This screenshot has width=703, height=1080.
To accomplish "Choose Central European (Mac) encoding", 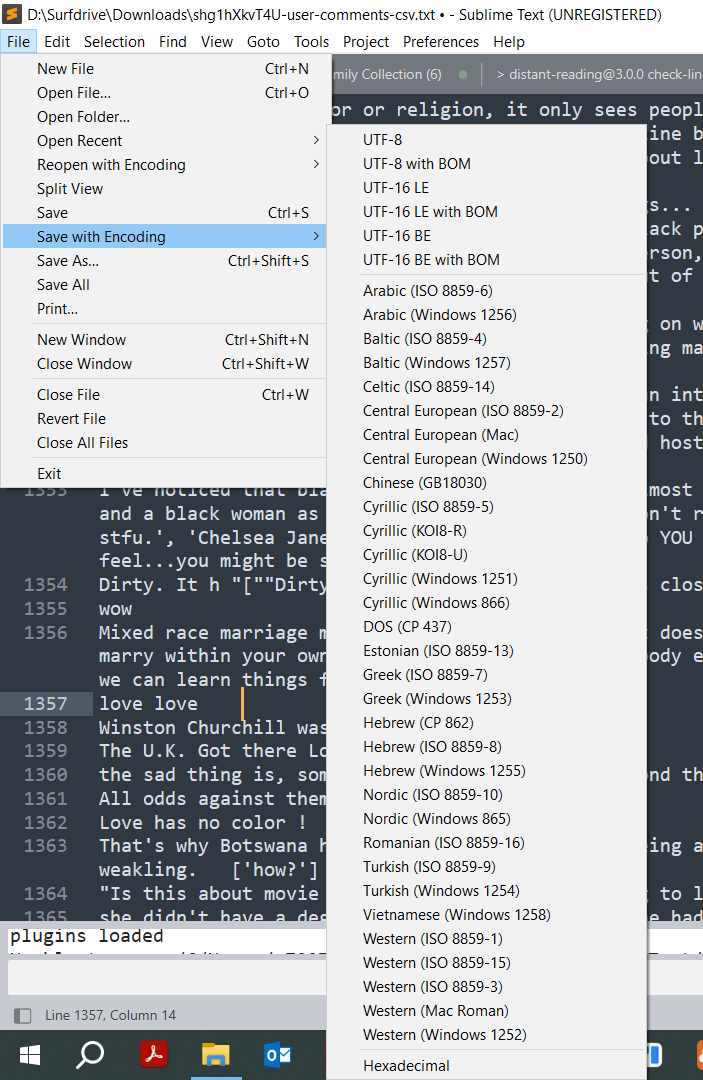I will (487, 435).
